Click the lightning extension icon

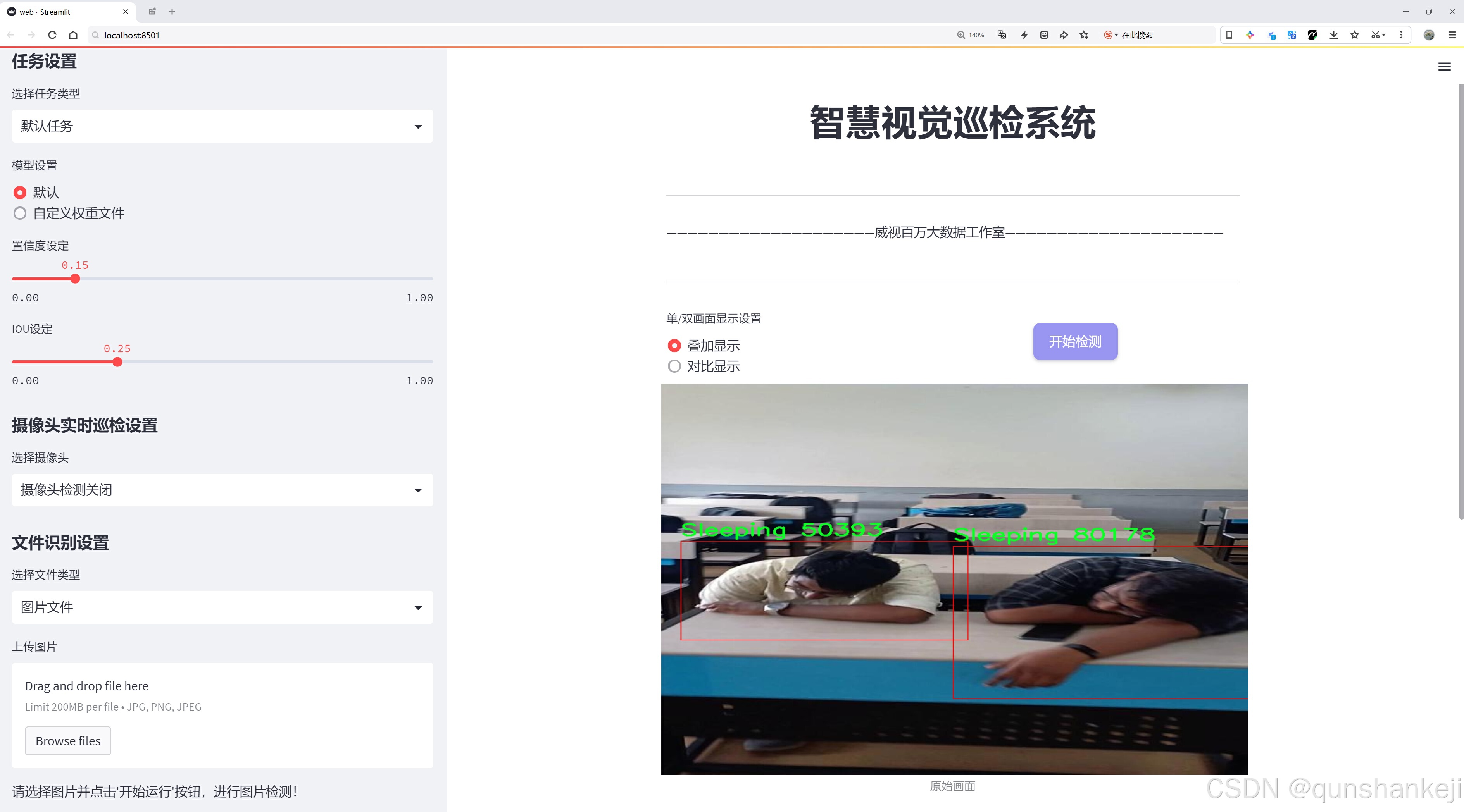coord(1025,34)
